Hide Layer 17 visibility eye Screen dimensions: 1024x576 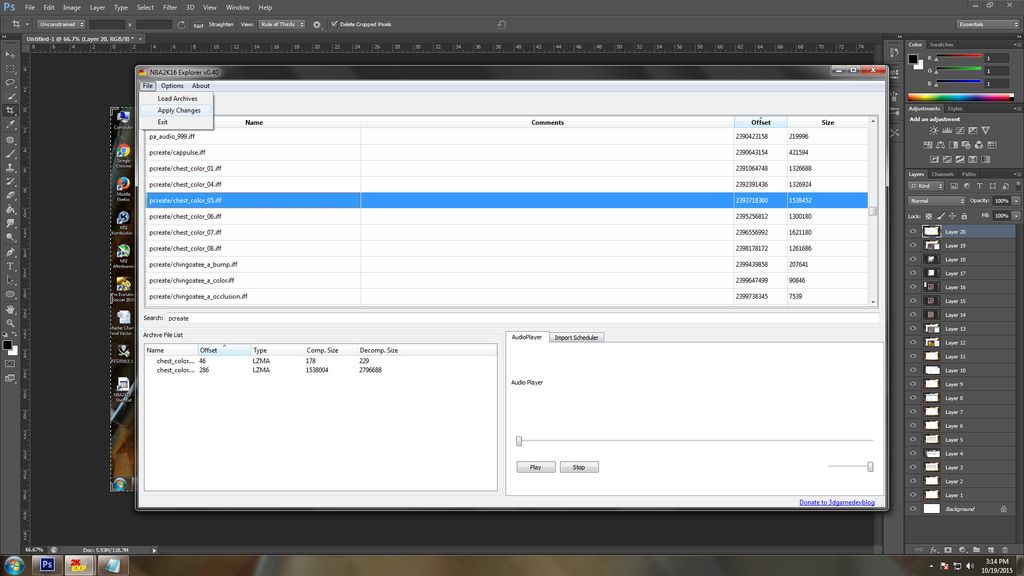[913, 273]
